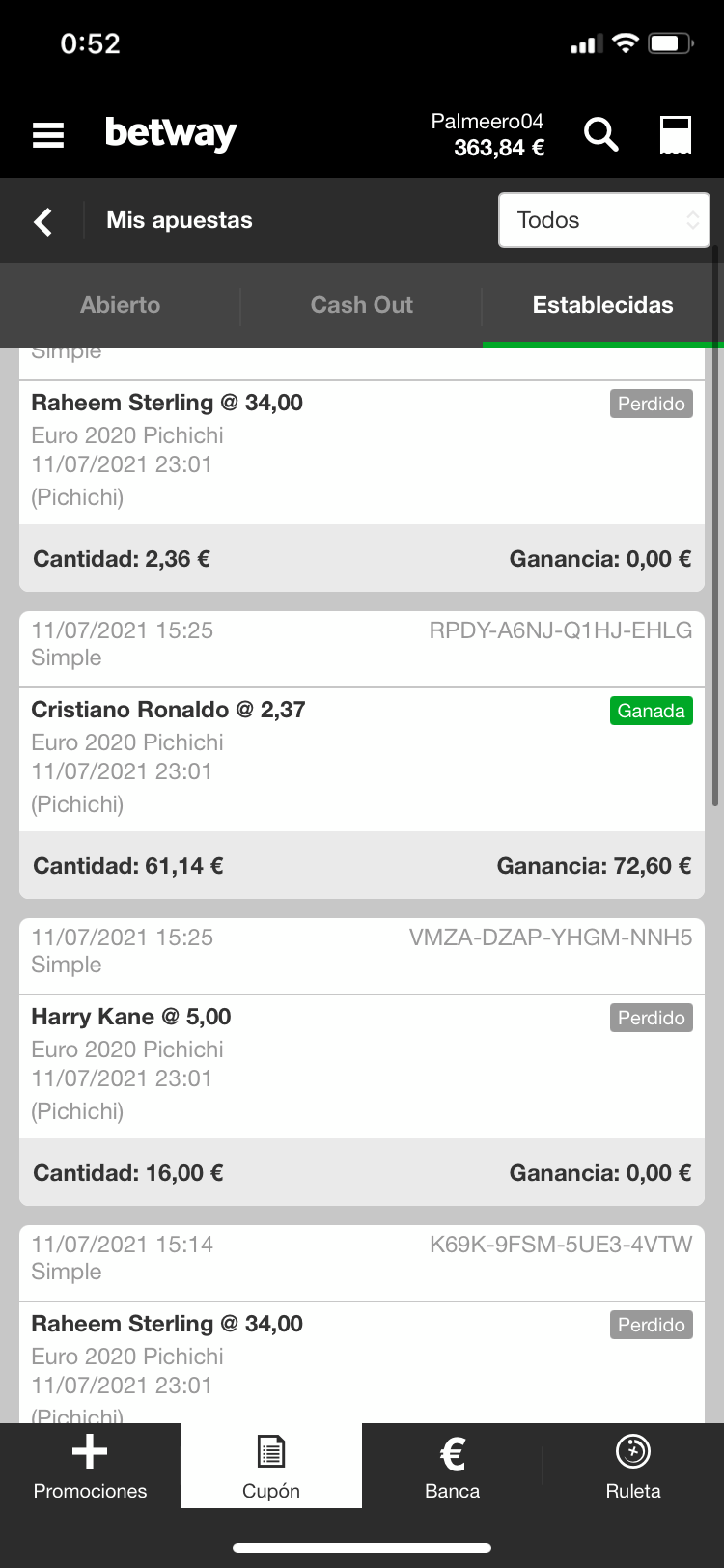Go back using the left chevron arrow
The image size is (724, 1568).
click(x=43, y=221)
